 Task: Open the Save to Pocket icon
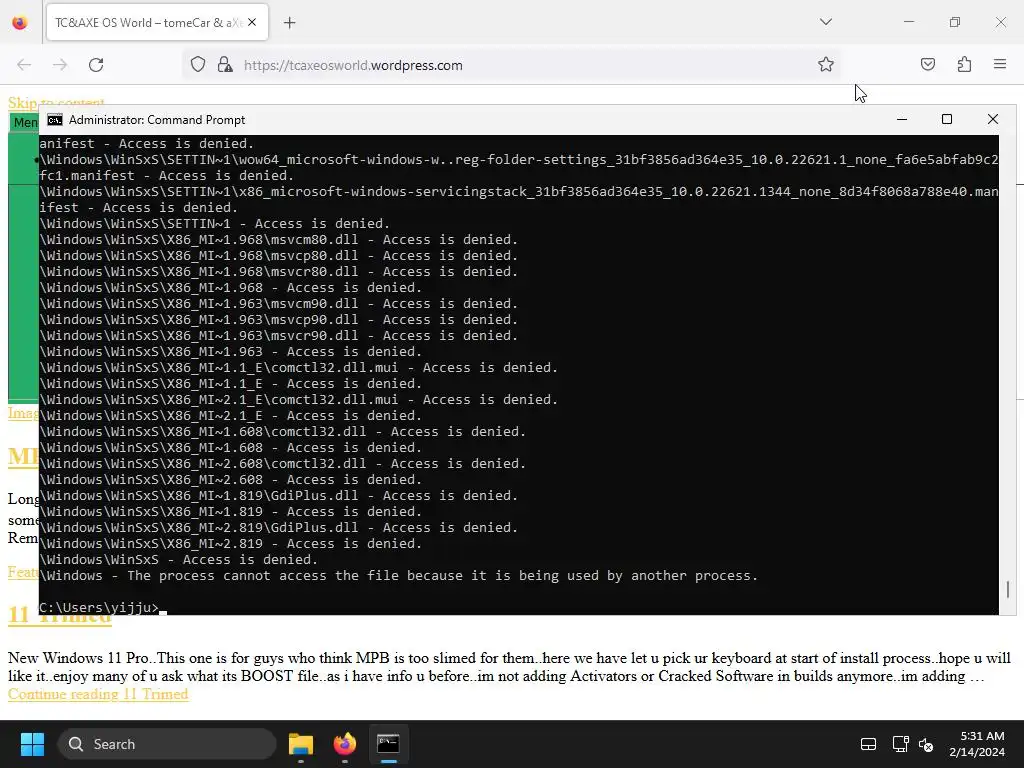point(927,65)
